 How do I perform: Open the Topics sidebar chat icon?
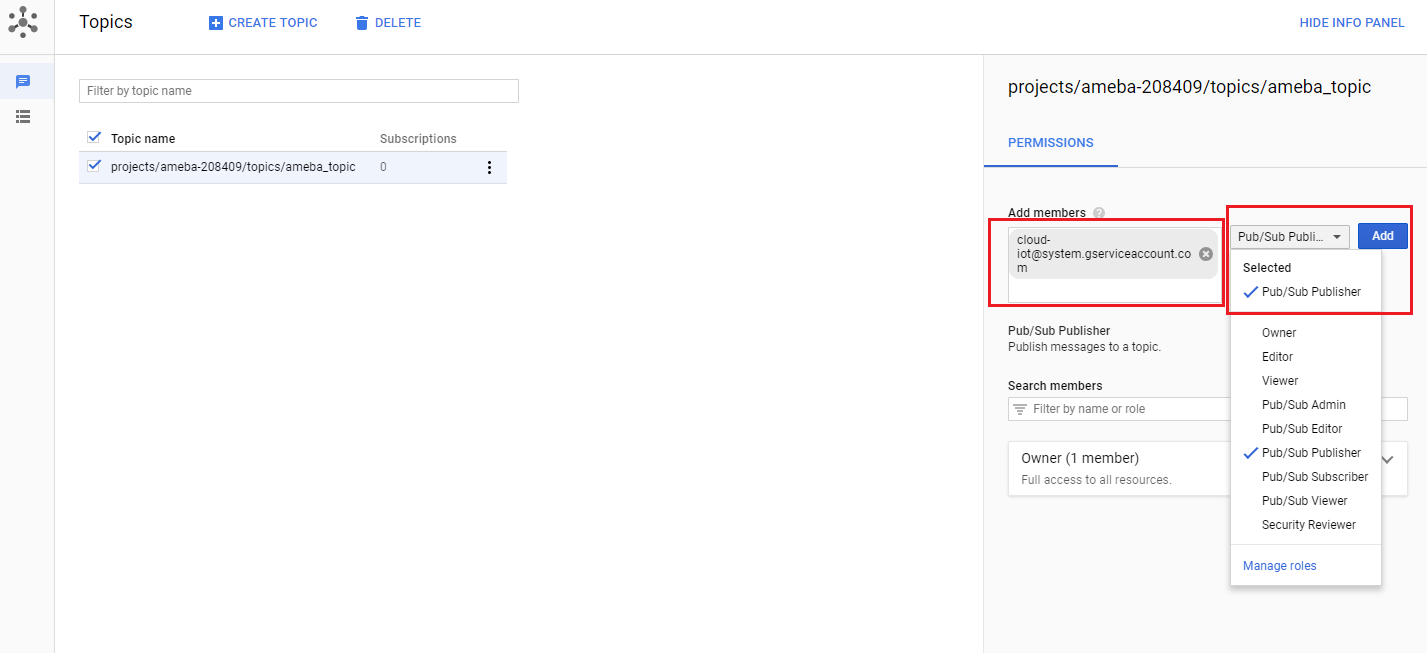coord(23,81)
